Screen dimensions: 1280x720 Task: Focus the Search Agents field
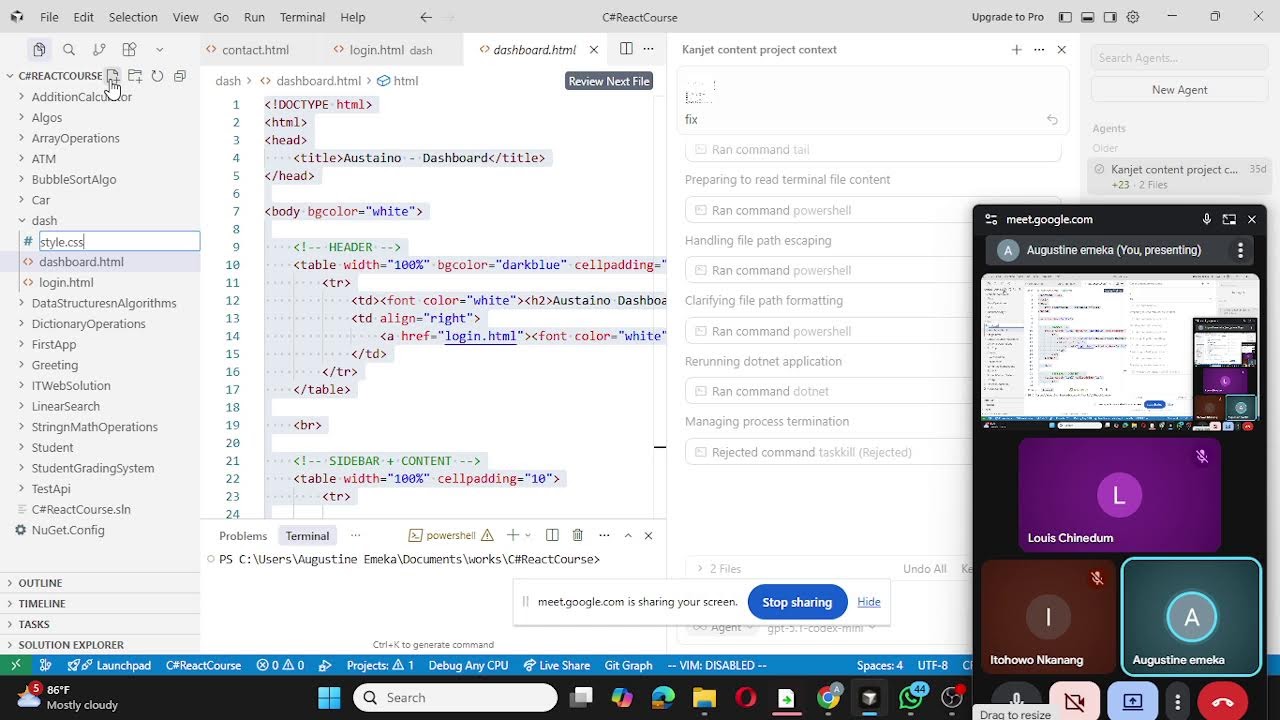pos(1179,58)
